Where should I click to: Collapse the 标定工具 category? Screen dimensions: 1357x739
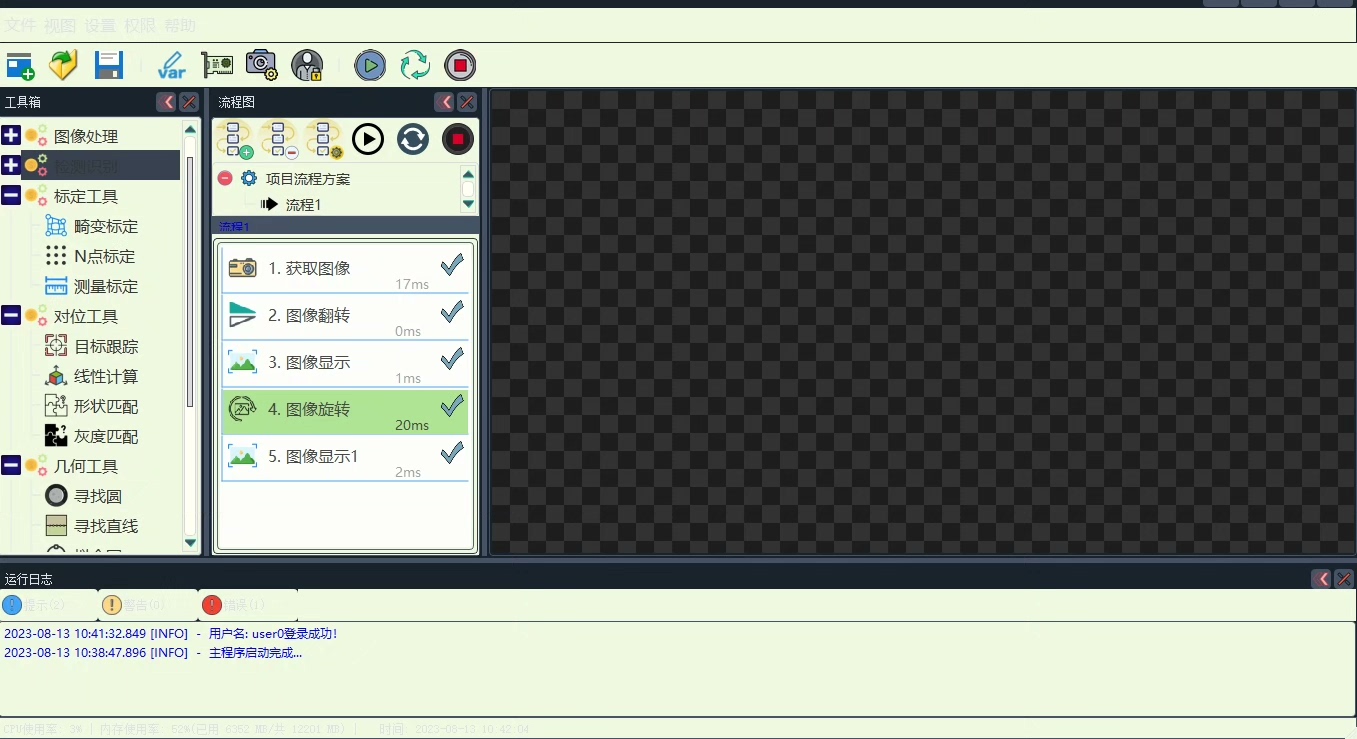[11, 195]
